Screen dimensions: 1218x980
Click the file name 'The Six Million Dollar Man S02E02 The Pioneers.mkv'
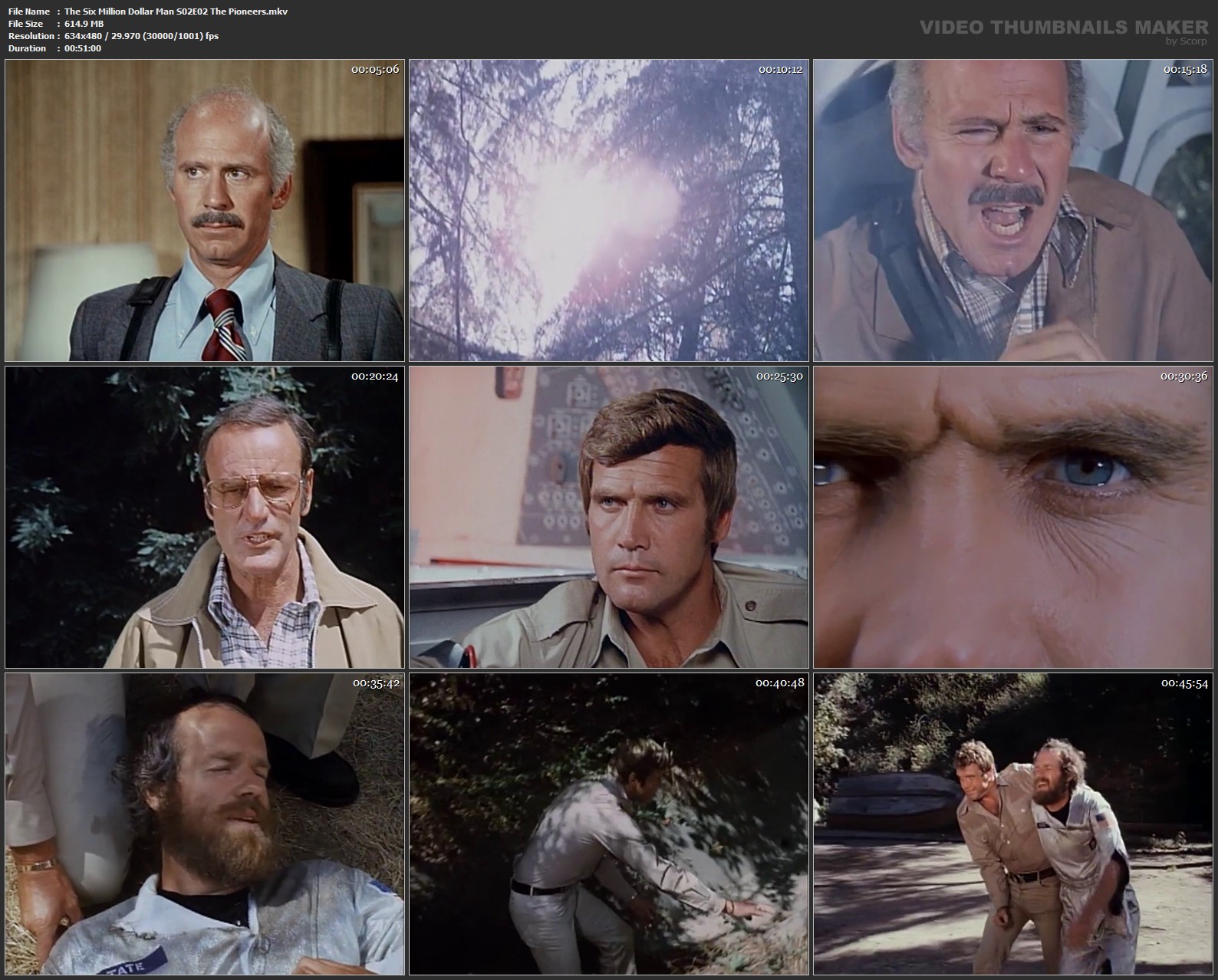[176, 12]
